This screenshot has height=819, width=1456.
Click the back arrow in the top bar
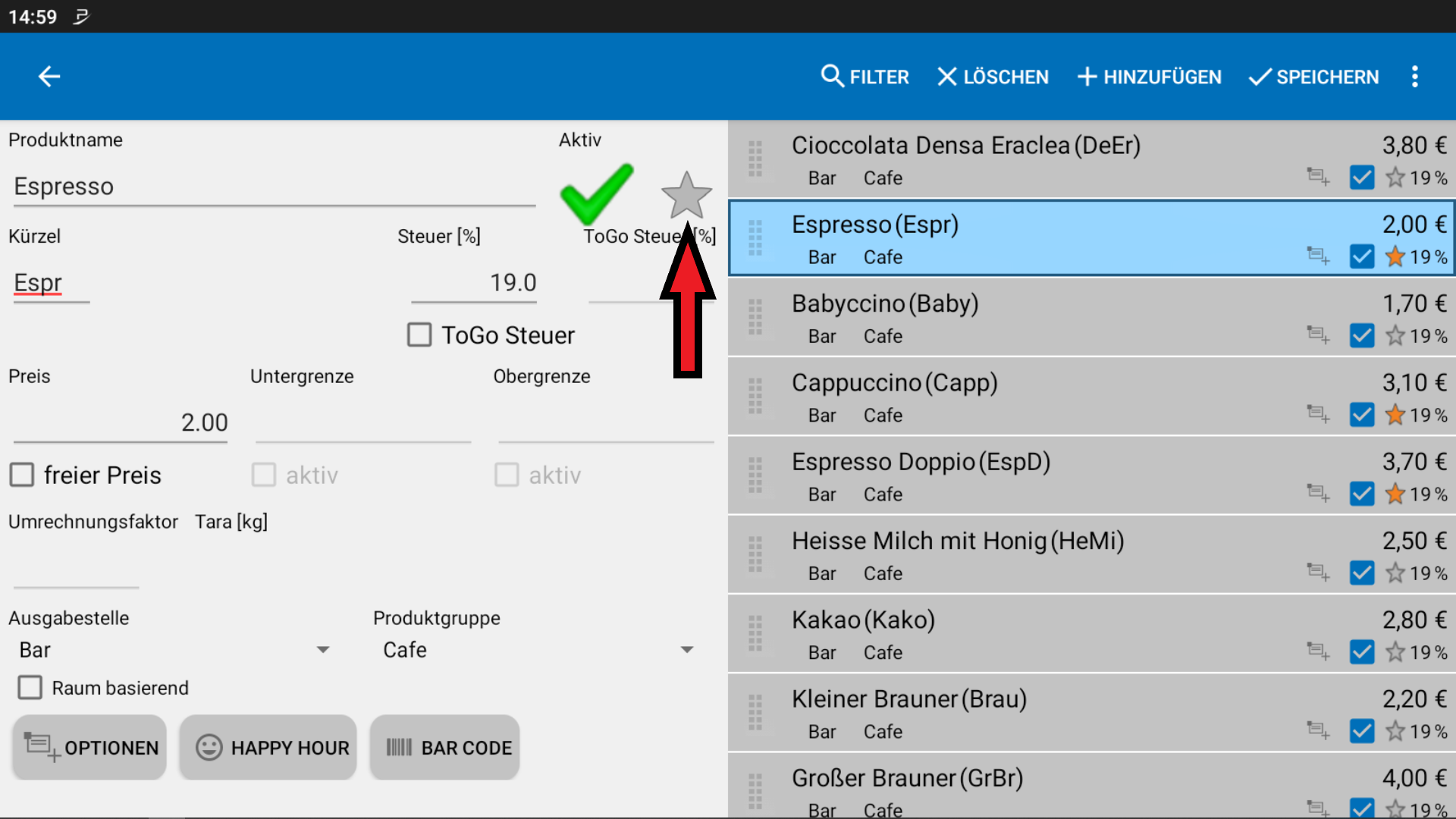coord(49,77)
